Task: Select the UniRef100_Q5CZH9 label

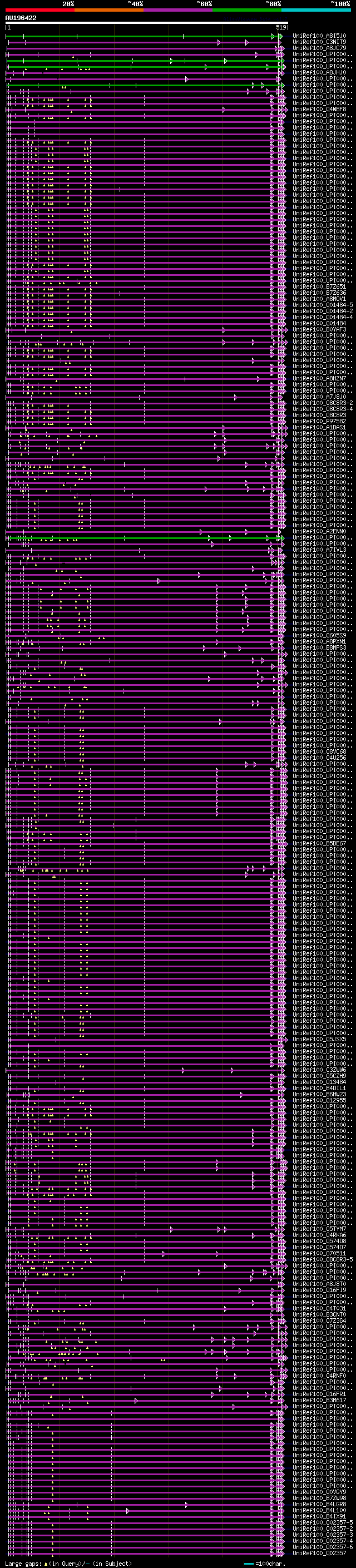Action: [319, 1076]
